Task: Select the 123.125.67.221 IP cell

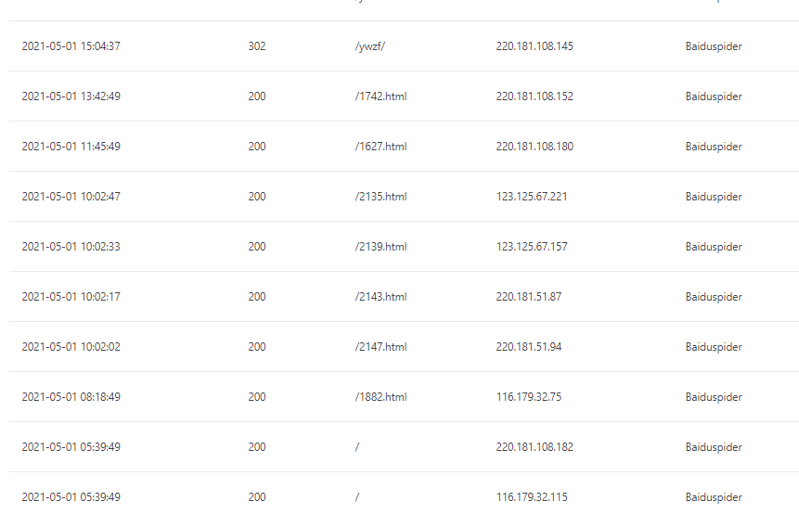Action: pyautogui.click(x=531, y=197)
